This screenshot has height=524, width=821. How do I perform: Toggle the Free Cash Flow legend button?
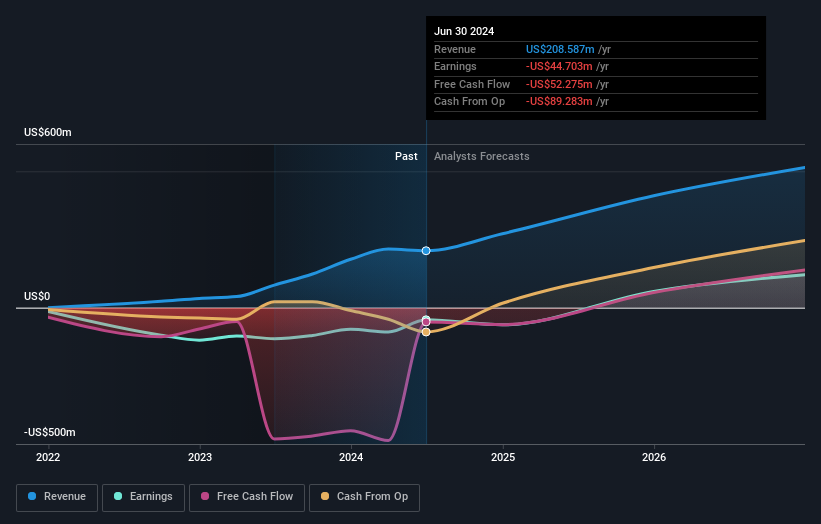click(247, 497)
